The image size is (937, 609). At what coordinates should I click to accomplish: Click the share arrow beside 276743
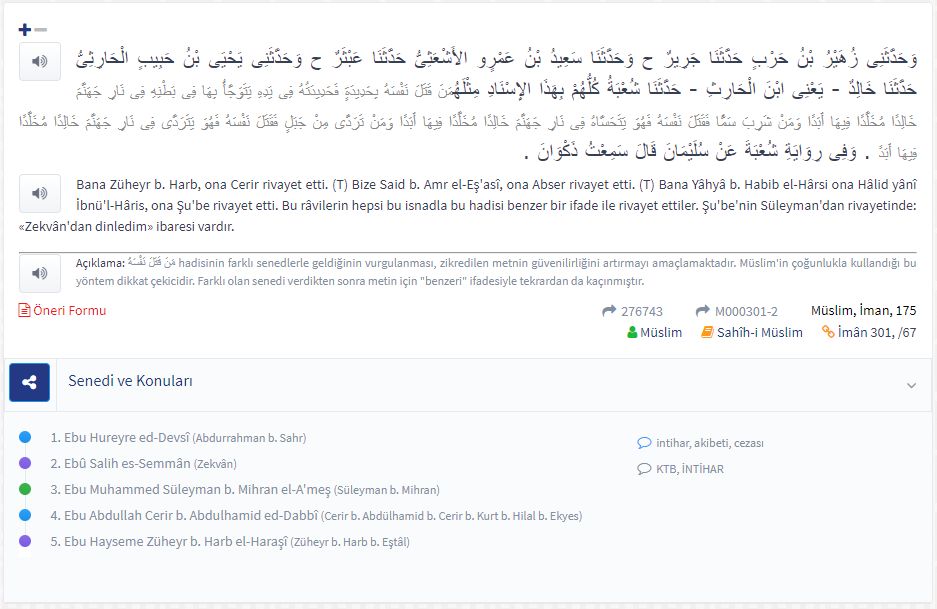609,311
